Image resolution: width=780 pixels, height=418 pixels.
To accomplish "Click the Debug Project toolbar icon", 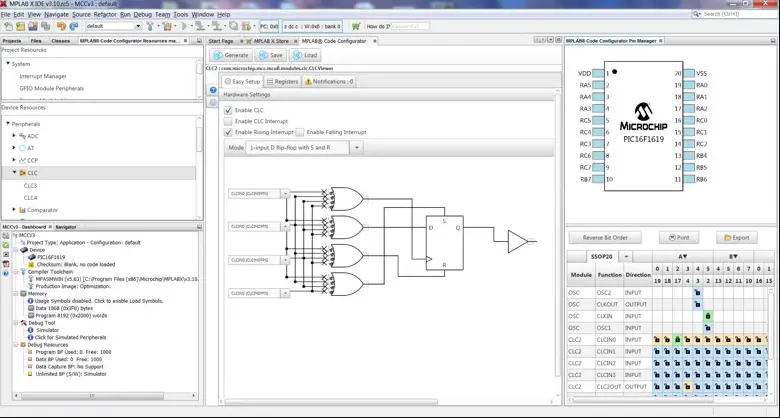I will coord(246,26).
